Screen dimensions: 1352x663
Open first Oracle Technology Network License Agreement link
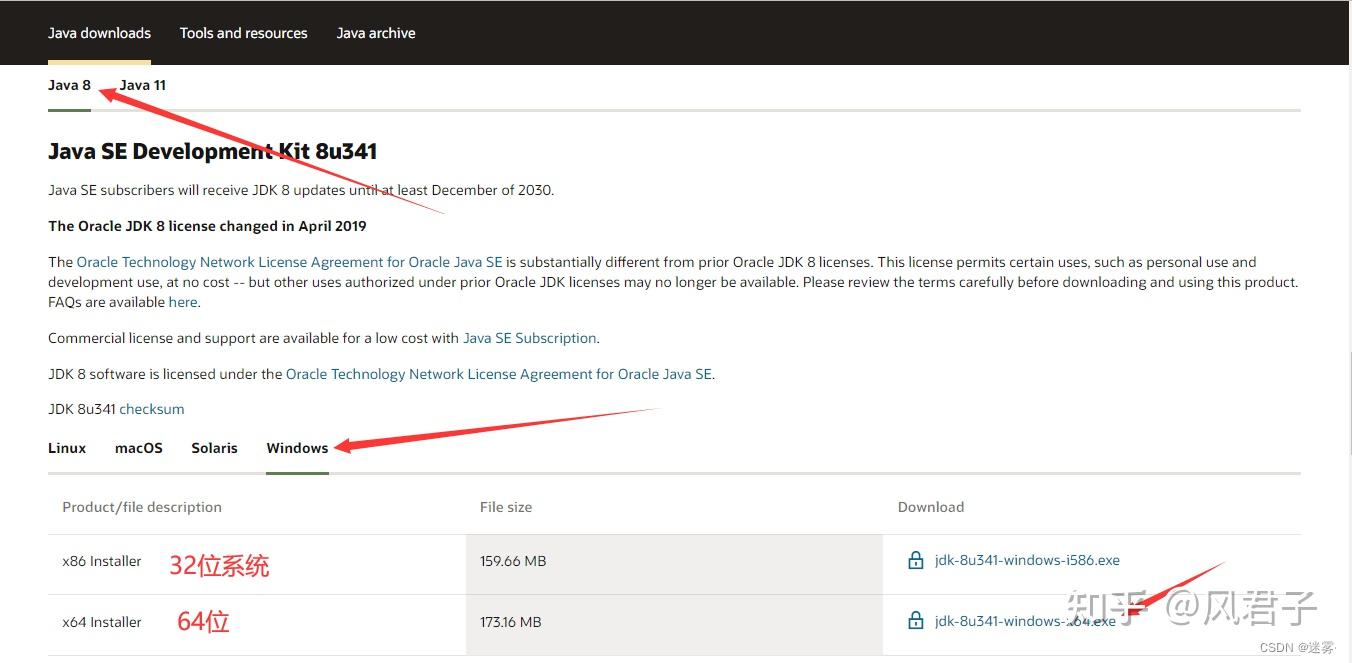click(x=289, y=262)
